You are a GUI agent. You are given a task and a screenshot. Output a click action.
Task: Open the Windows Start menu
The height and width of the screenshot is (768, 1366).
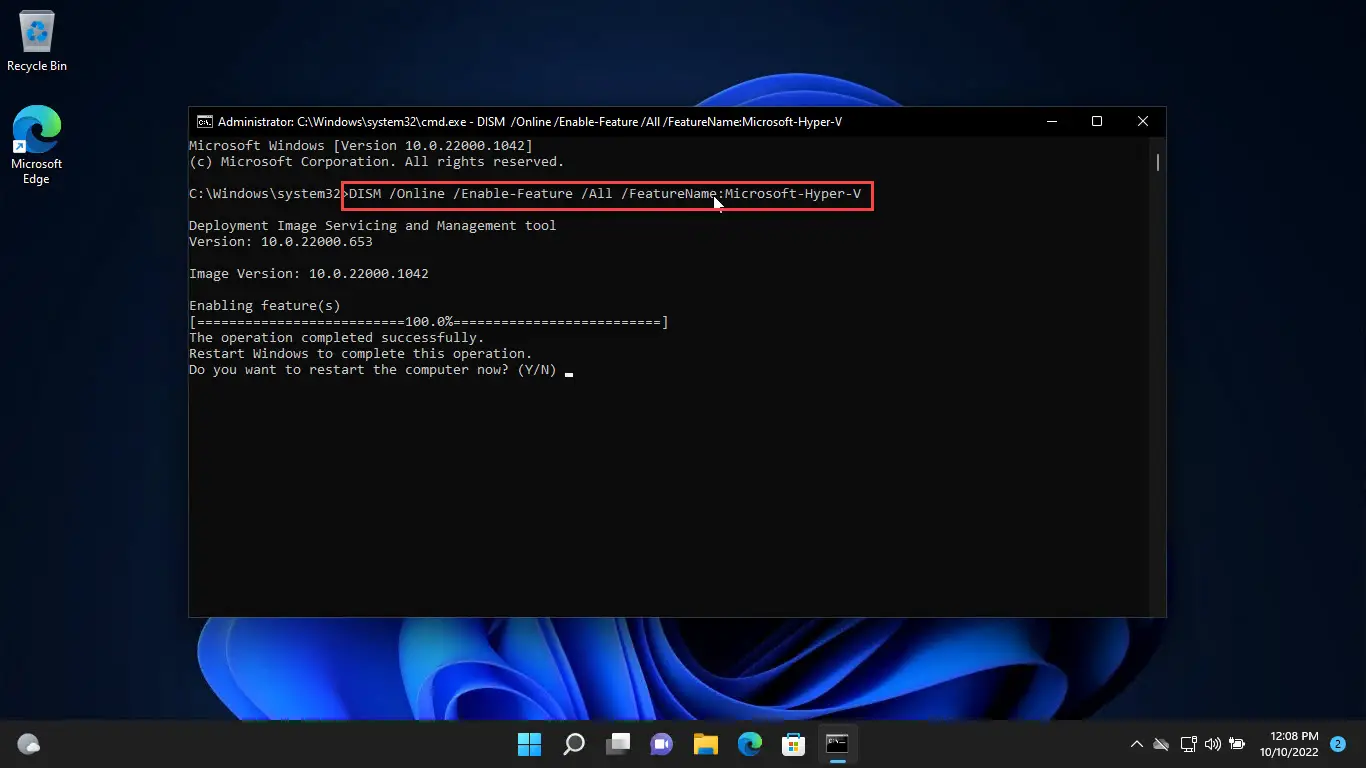tap(529, 744)
